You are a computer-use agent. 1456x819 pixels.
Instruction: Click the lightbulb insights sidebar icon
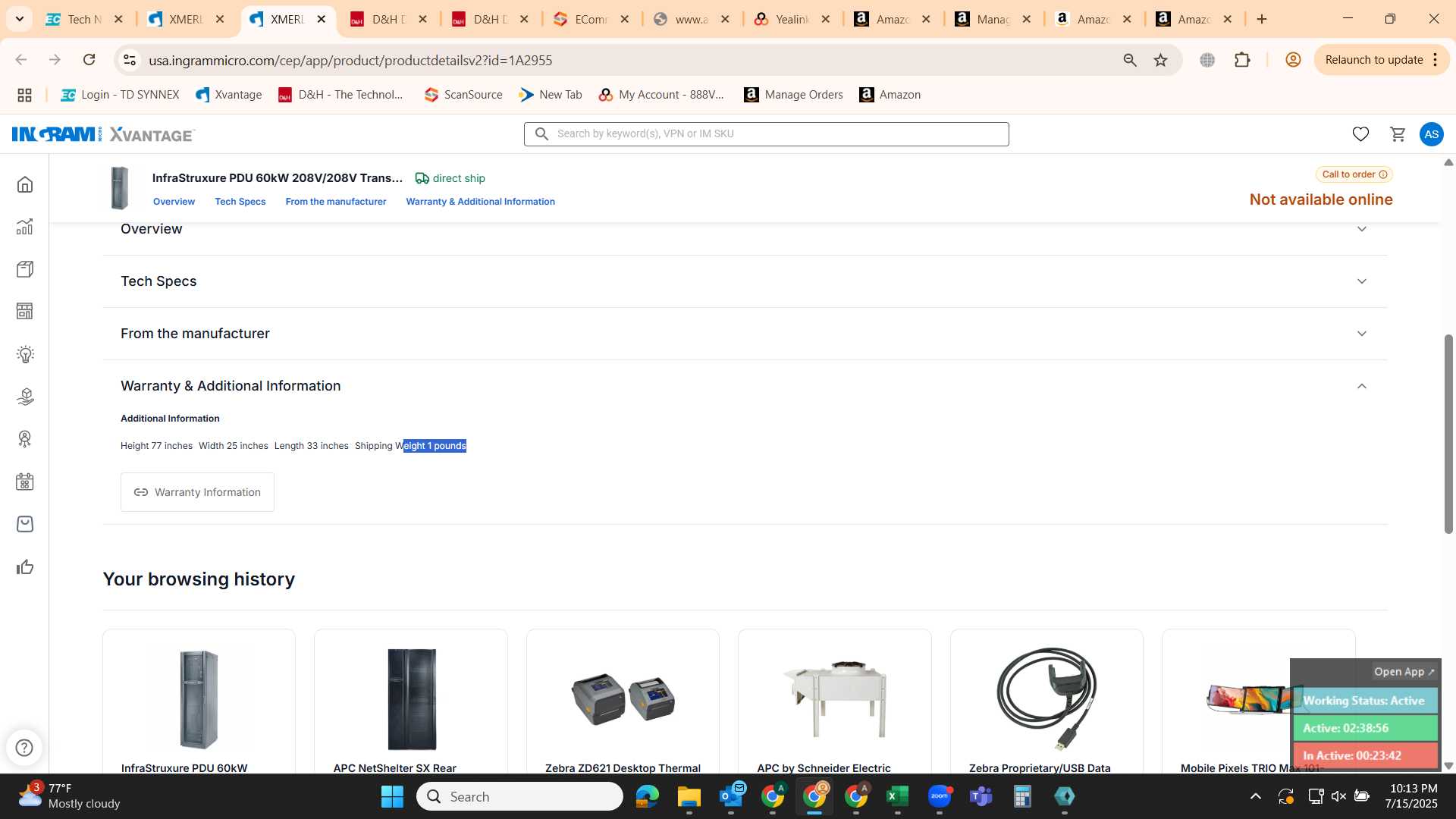tap(25, 354)
